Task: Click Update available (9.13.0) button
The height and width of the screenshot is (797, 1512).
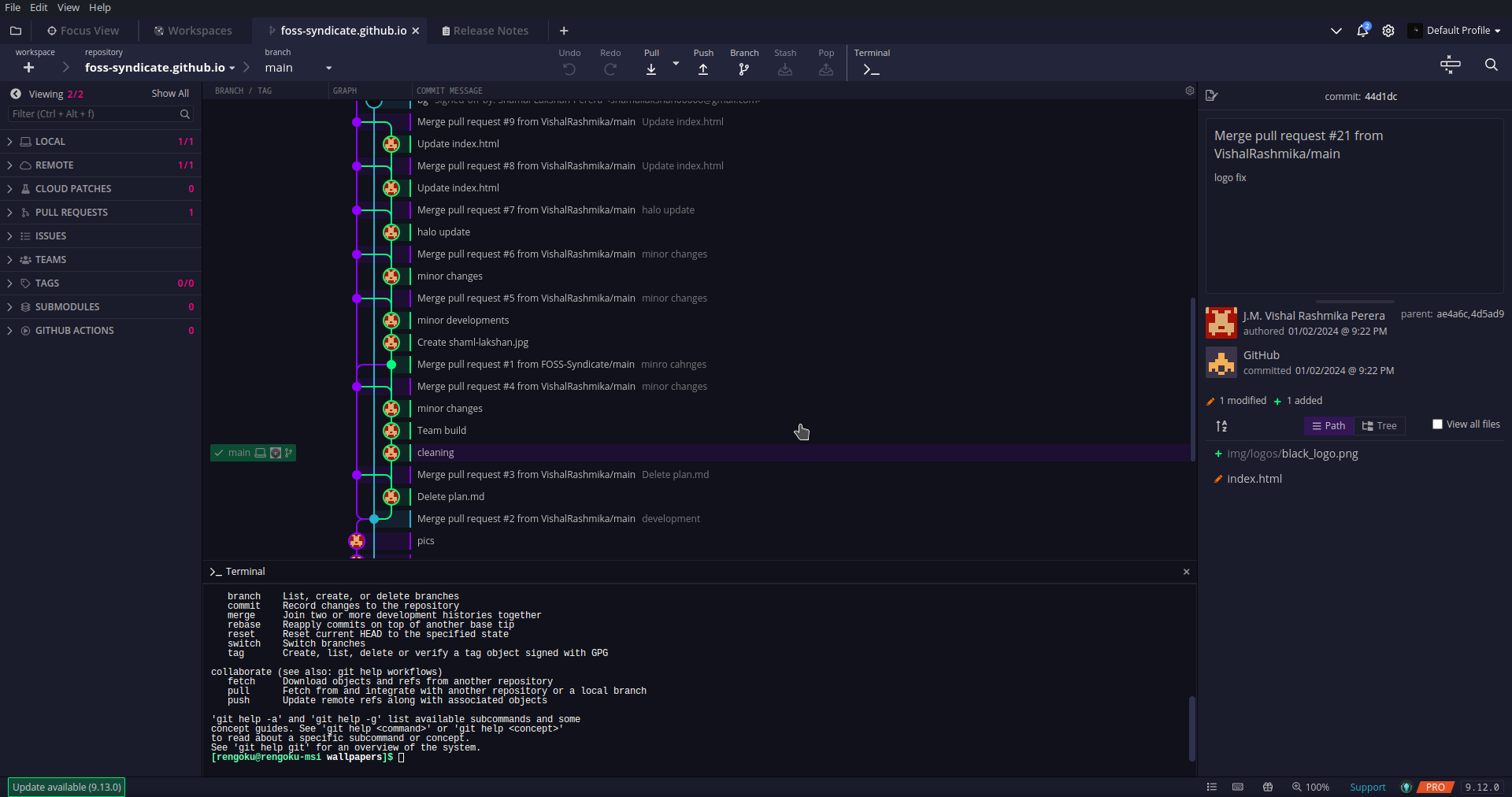Action: [67, 787]
